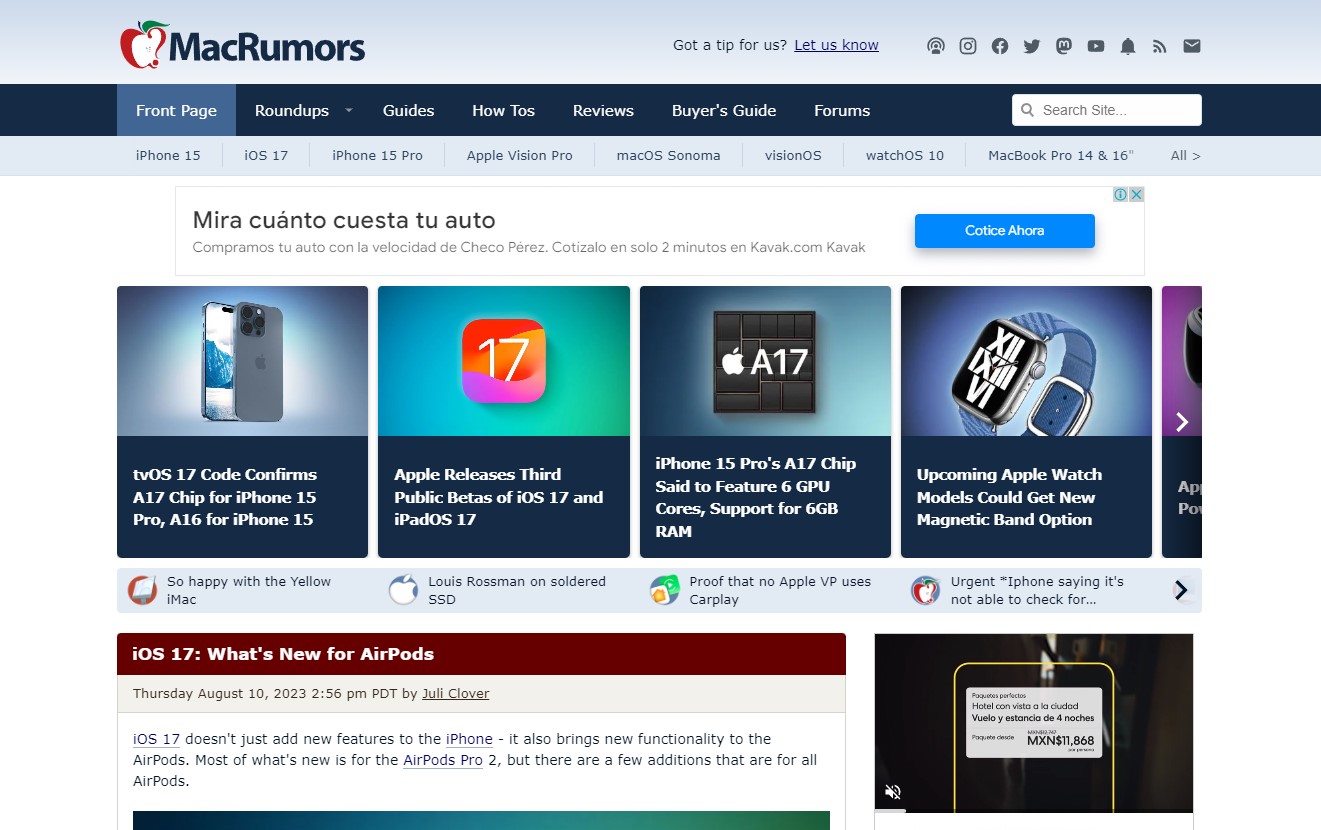Image resolution: width=1321 pixels, height=830 pixels.
Task: Open the Buyer's Guide menu item
Action: [x=724, y=110]
